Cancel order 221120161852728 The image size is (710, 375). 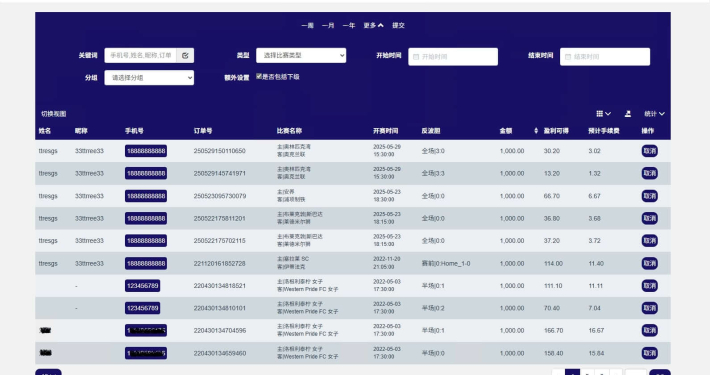(x=649, y=263)
